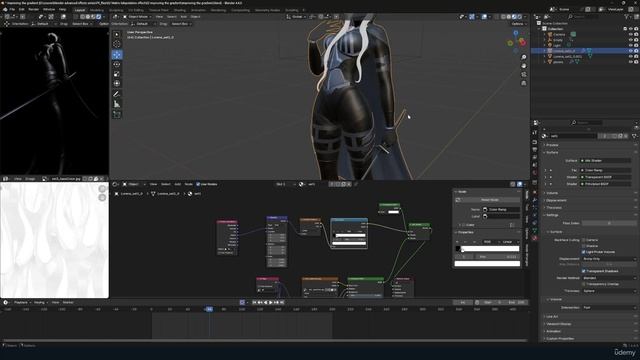Open the Render menu

coord(33,9)
